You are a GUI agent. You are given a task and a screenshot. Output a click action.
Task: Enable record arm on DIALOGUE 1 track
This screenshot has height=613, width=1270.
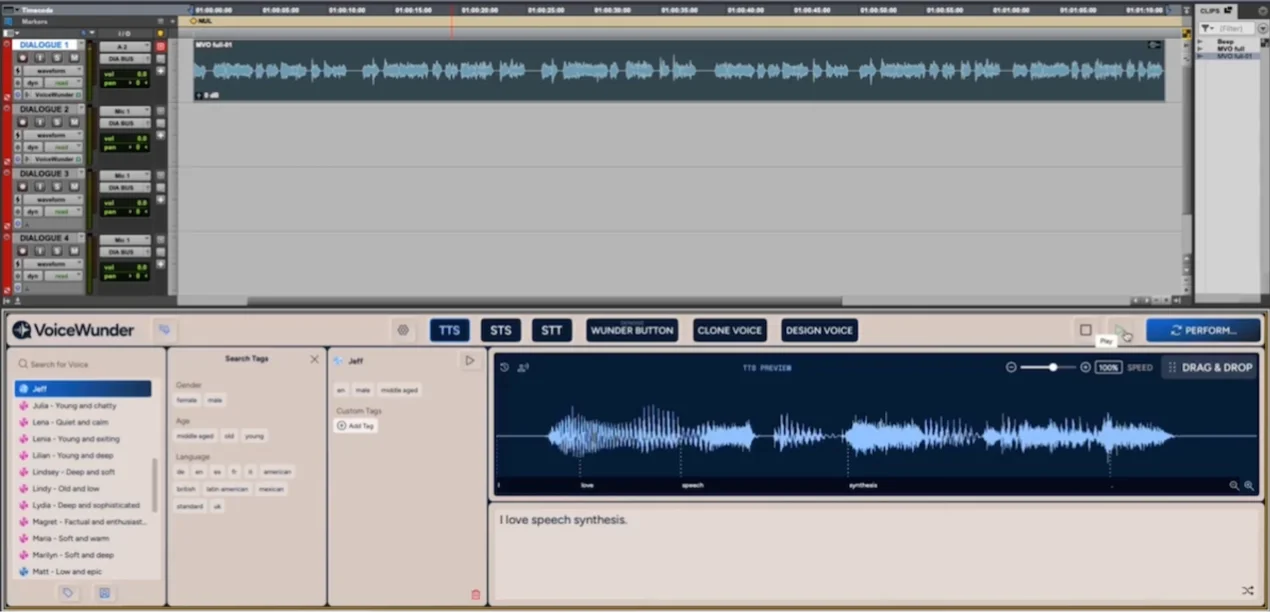(x=22, y=58)
